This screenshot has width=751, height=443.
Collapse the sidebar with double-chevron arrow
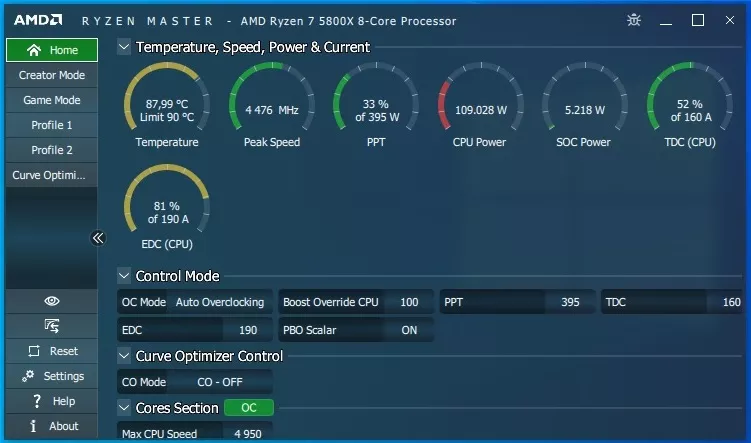pos(98,238)
